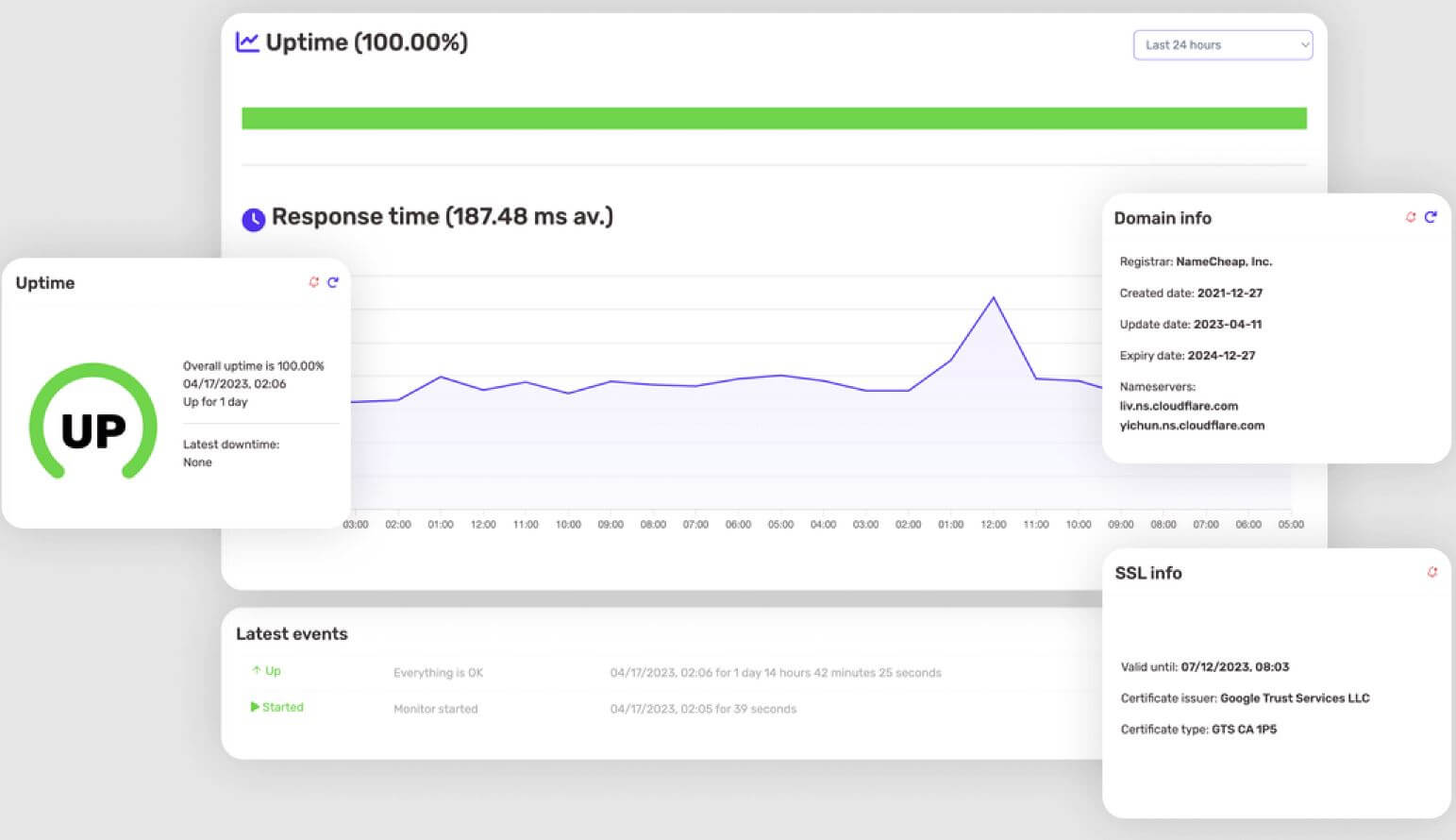The width and height of the screenshot is (1456, 840).
Task: Click 'Expiry date: 2024-12-27' line
Action: click(1187, 355)
